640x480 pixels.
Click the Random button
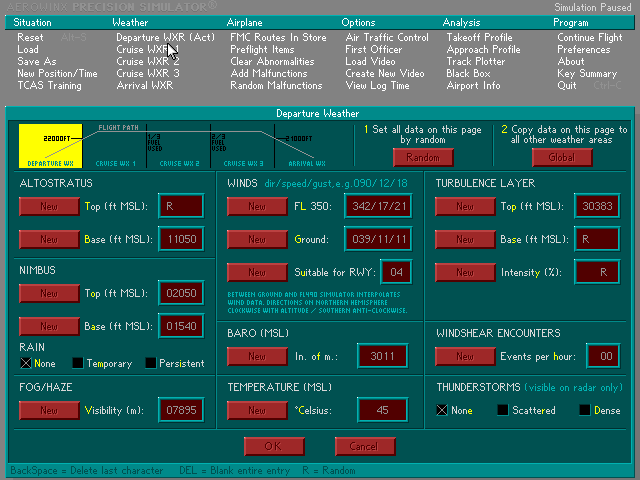click(x=423, y=158)
